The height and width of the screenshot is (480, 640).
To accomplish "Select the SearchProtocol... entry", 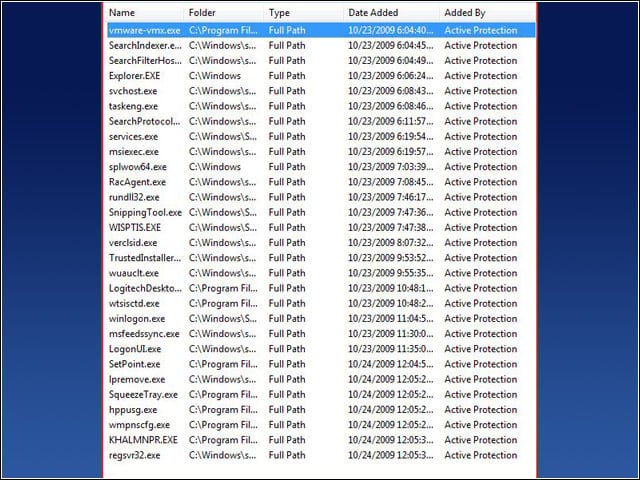I will click(x=321, y=121).
